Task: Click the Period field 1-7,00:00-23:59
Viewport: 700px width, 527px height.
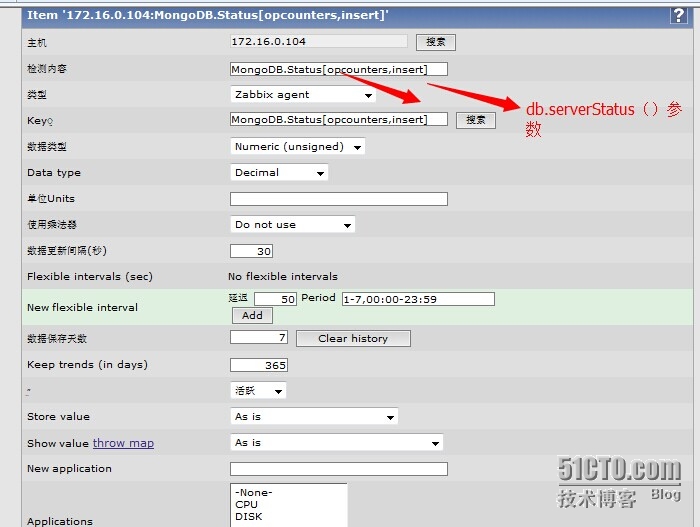Action: (418, 299)
